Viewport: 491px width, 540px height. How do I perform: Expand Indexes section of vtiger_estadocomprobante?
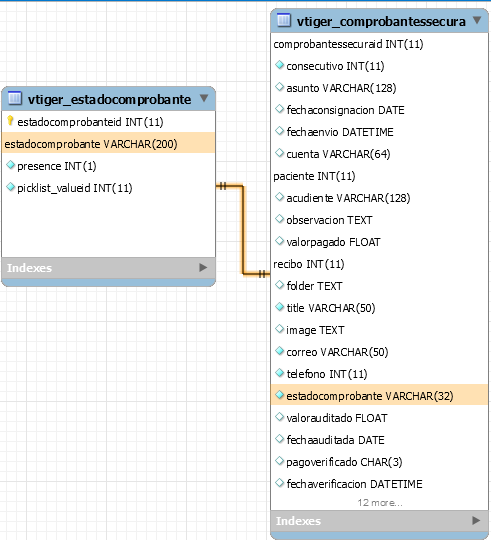[x=203, y=268]
